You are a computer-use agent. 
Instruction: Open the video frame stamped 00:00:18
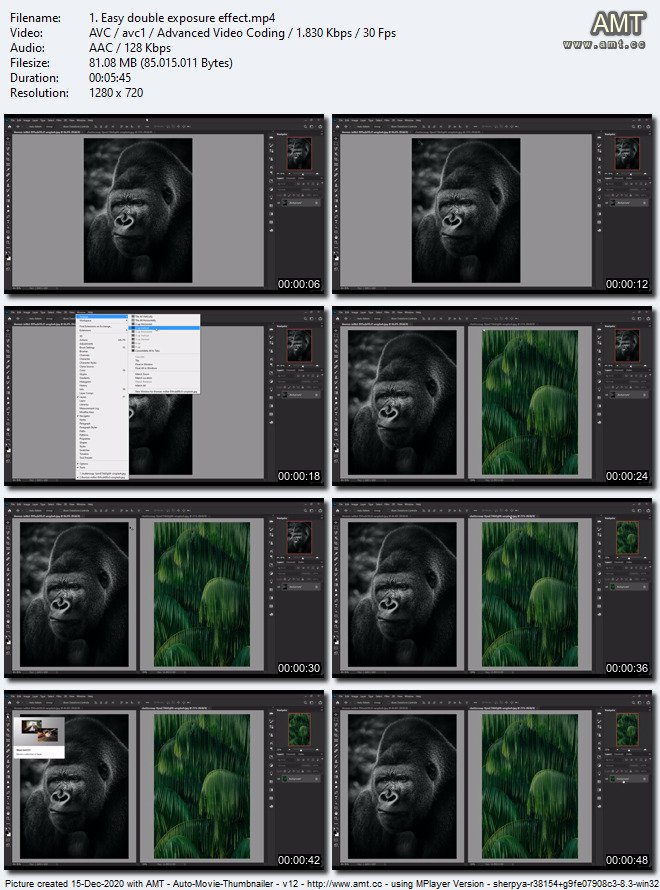(x=164, y=396)
